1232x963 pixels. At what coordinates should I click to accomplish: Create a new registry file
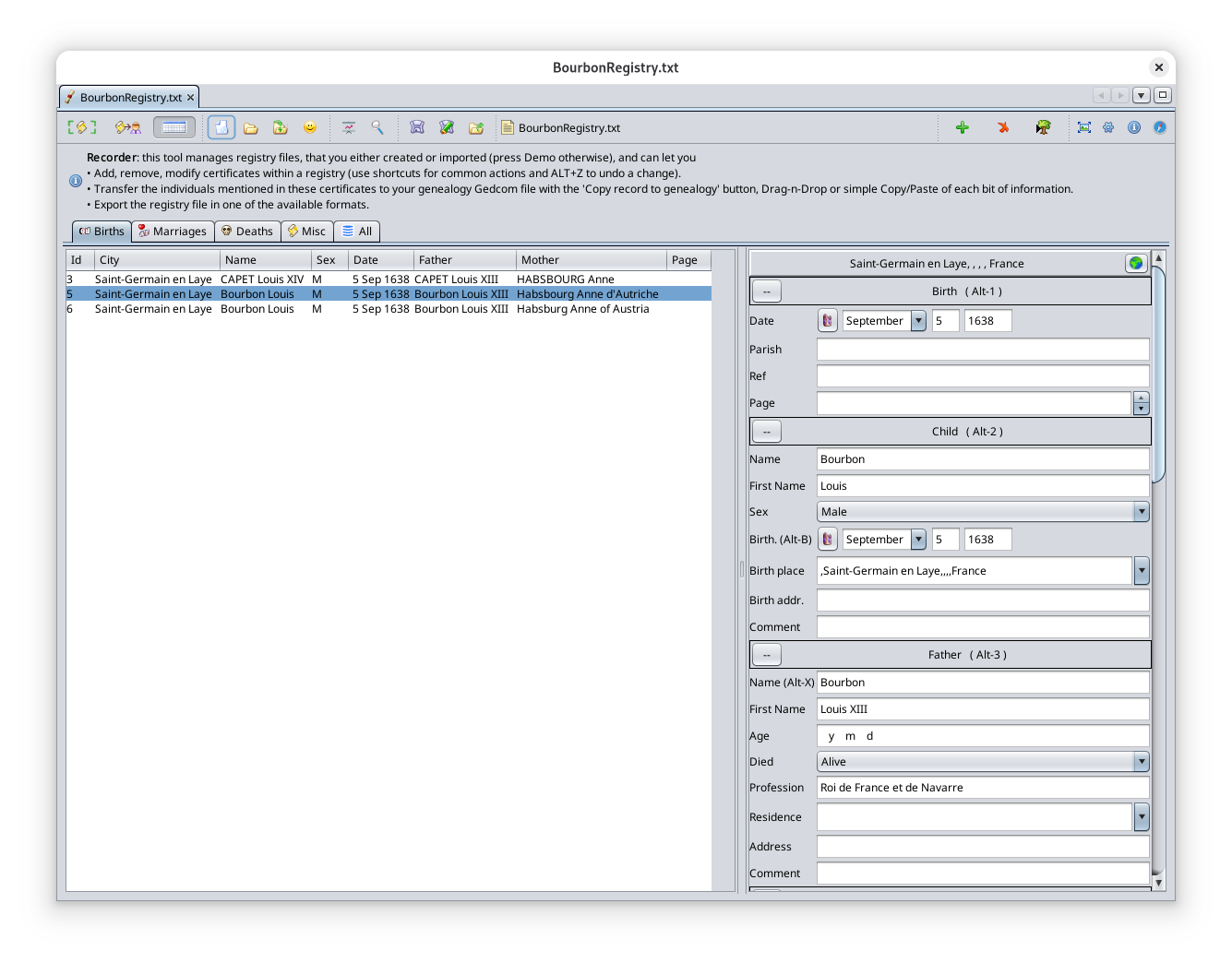coord(221,127)
